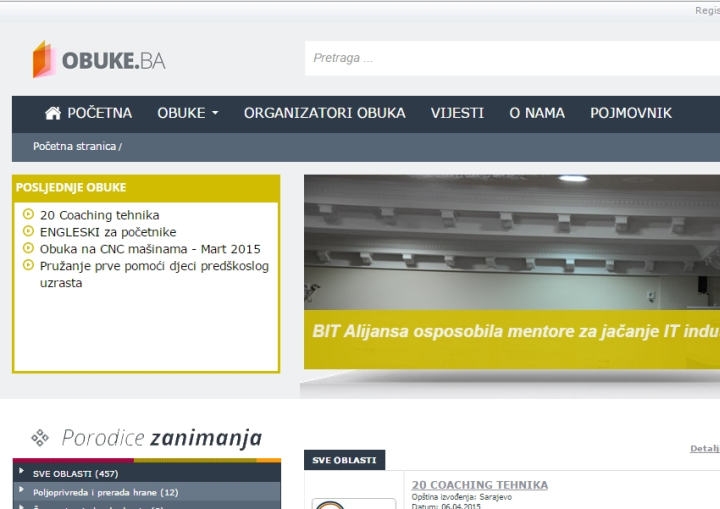This screenshot has height=509, width=720.
Task: Click the bullet icon beside ENGLESKI za početnike
Action: click(x=28, y=231)
